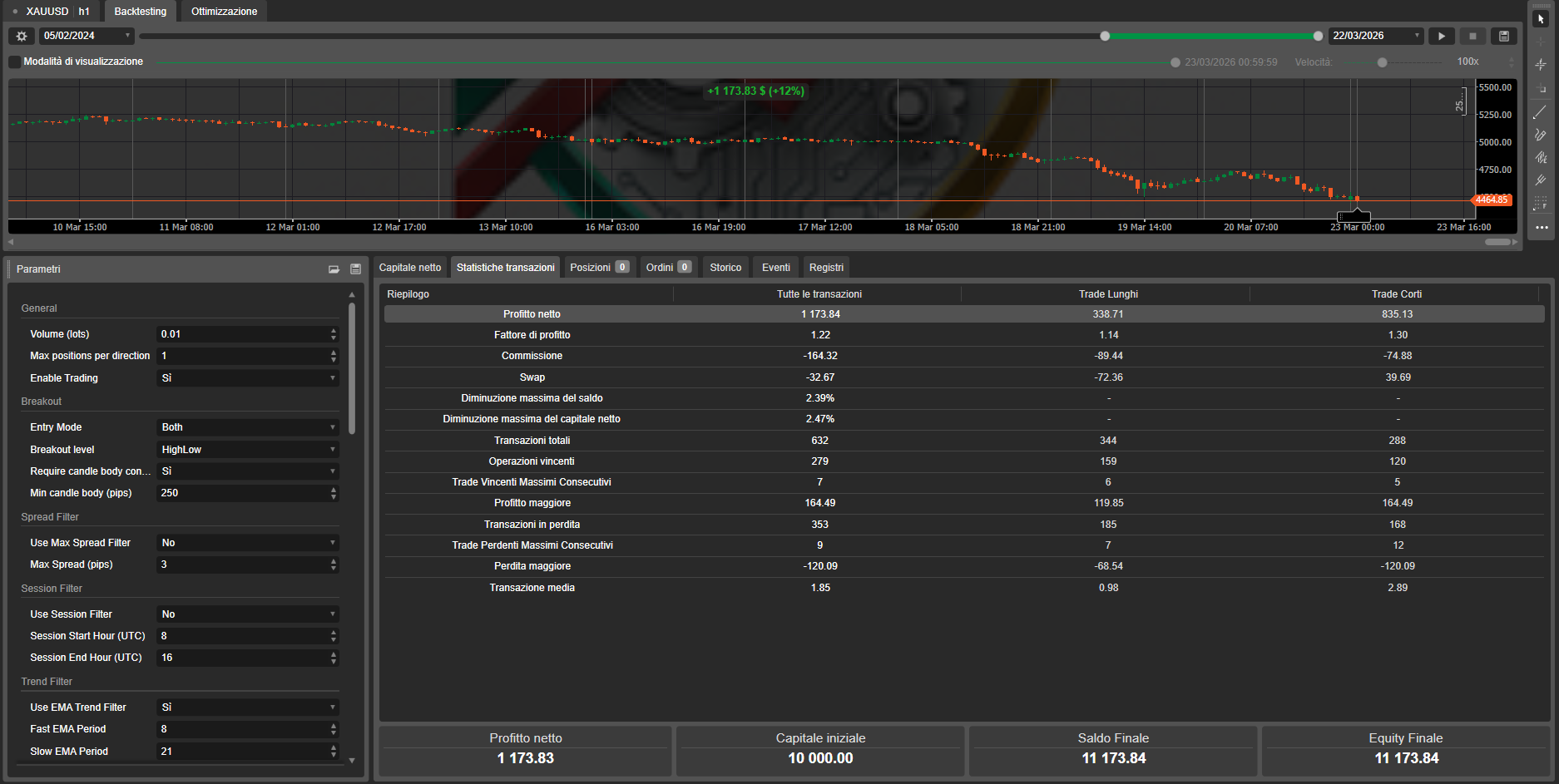1559x784 pixels.
Task: Increase Fast EMA Period with stepper arrow
Action: click(x=333, y=725)
